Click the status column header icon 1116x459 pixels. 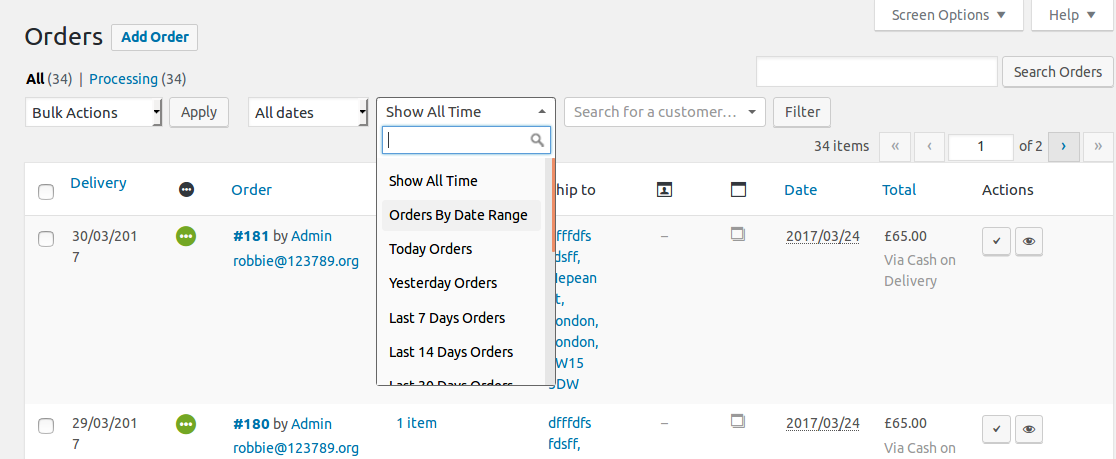[185, 189]
